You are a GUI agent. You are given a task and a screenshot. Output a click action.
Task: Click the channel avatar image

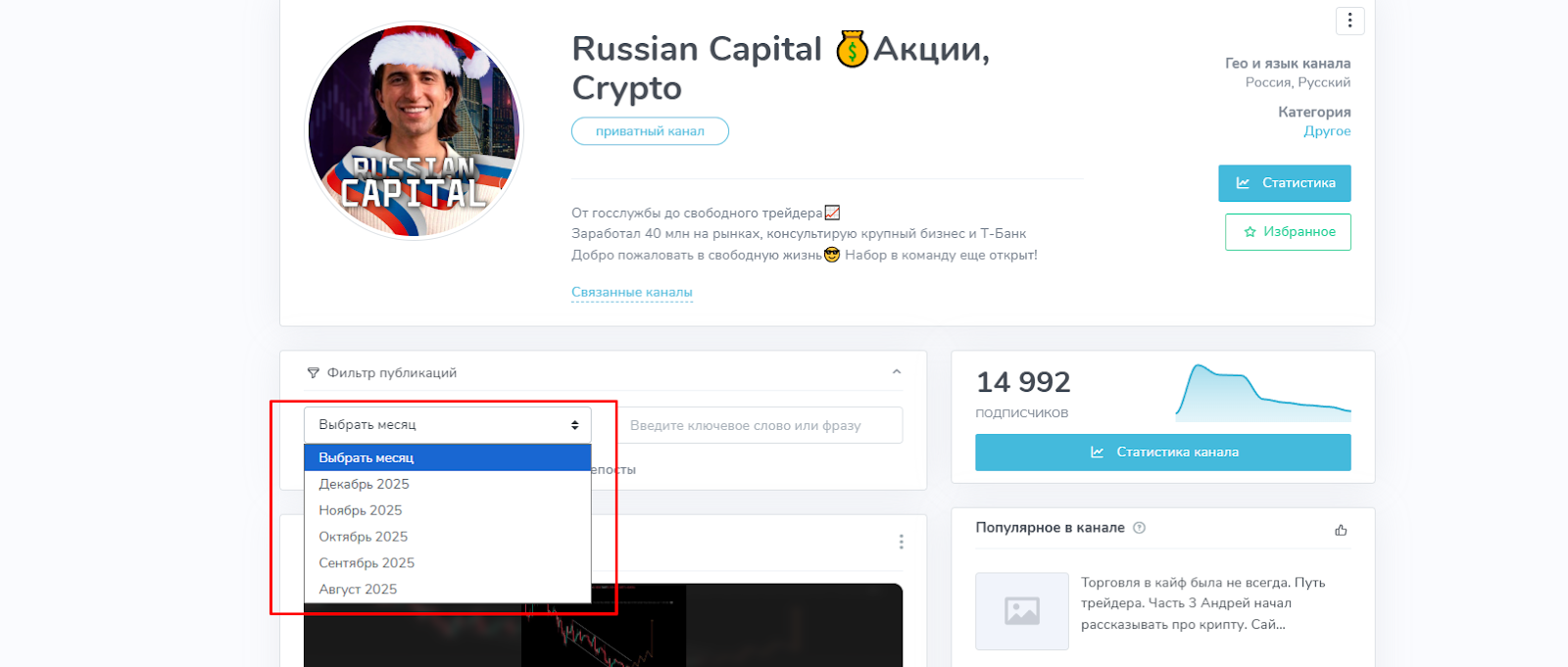pos(415,131)
